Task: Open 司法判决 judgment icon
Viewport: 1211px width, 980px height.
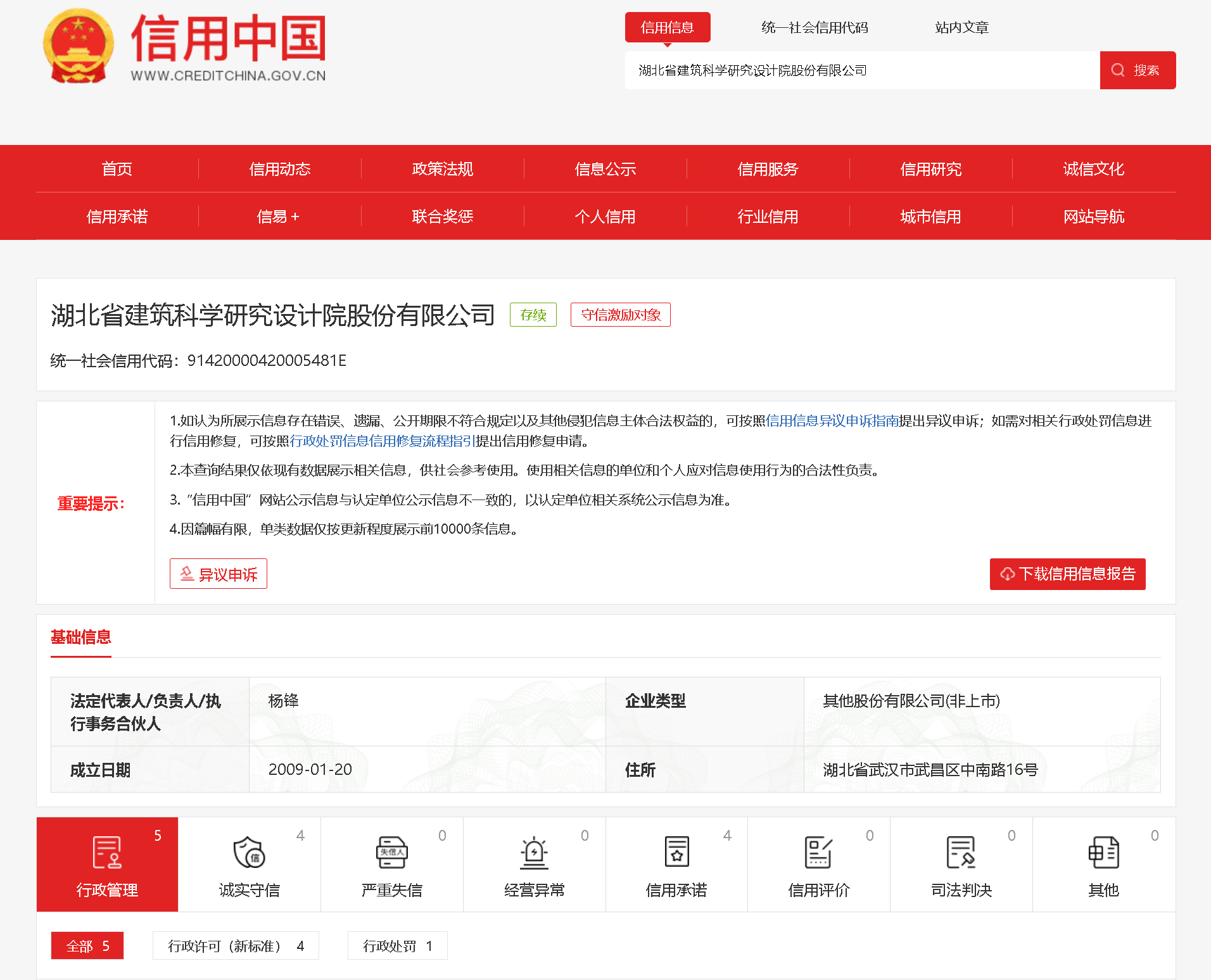Action: pos(961,852)
